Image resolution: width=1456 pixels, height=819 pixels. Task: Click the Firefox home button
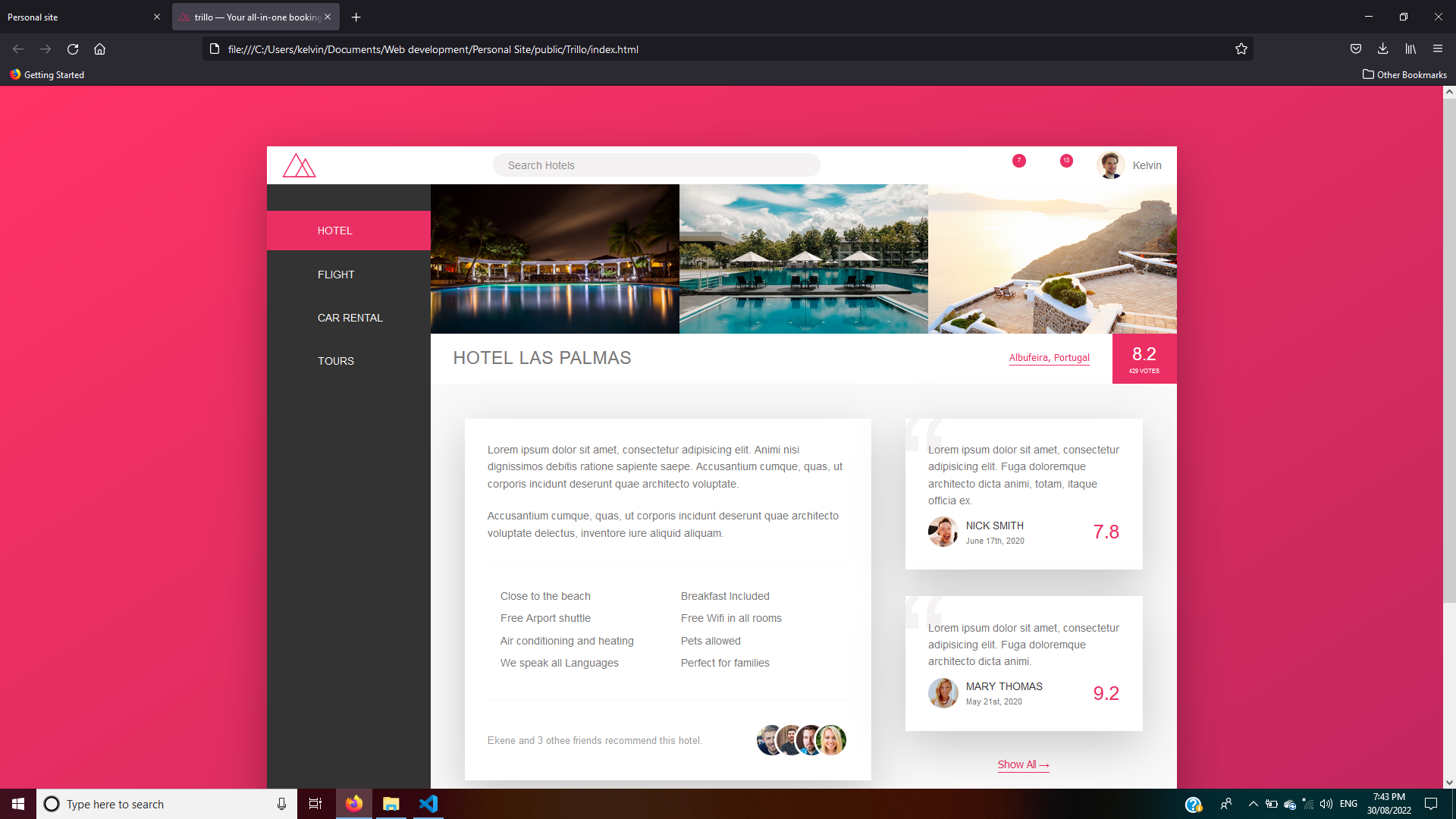pos(99,49)
